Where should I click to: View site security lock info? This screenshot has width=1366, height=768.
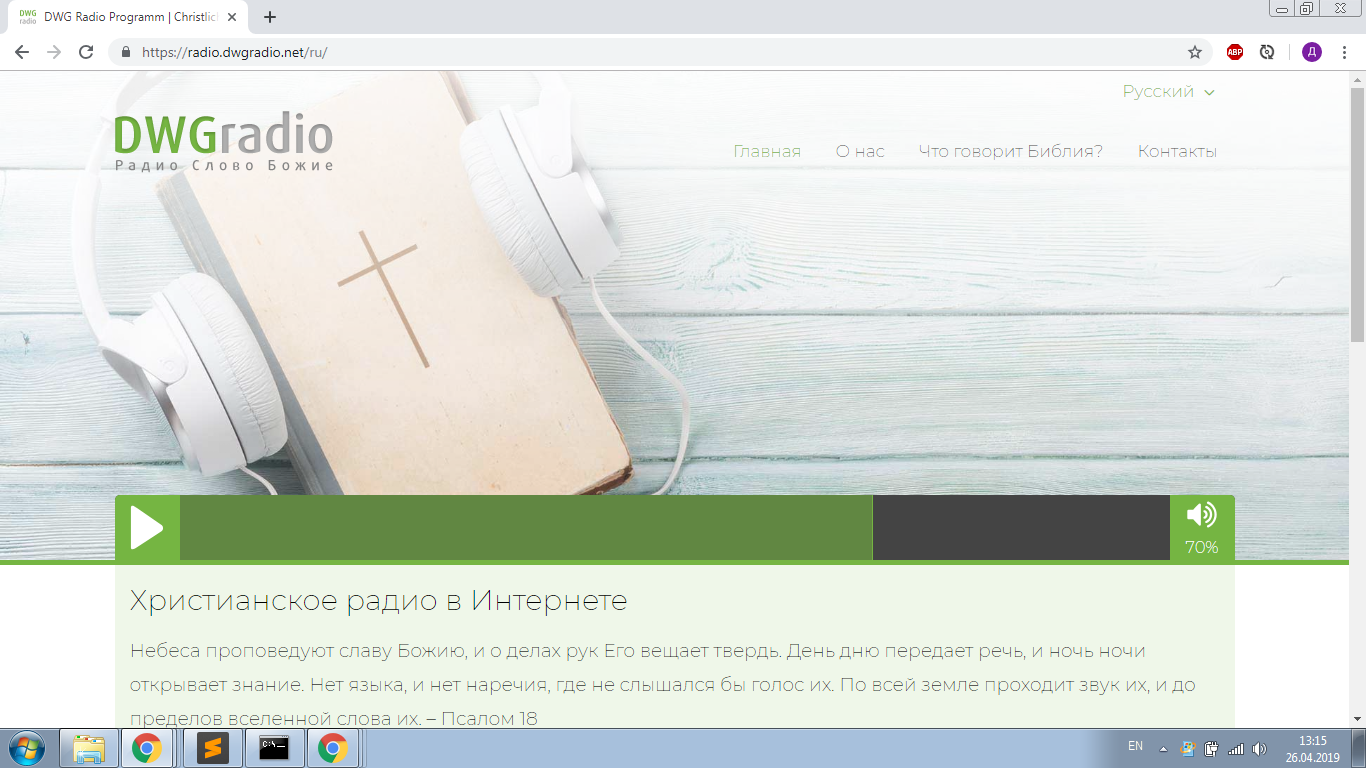[x=126, y=52]
